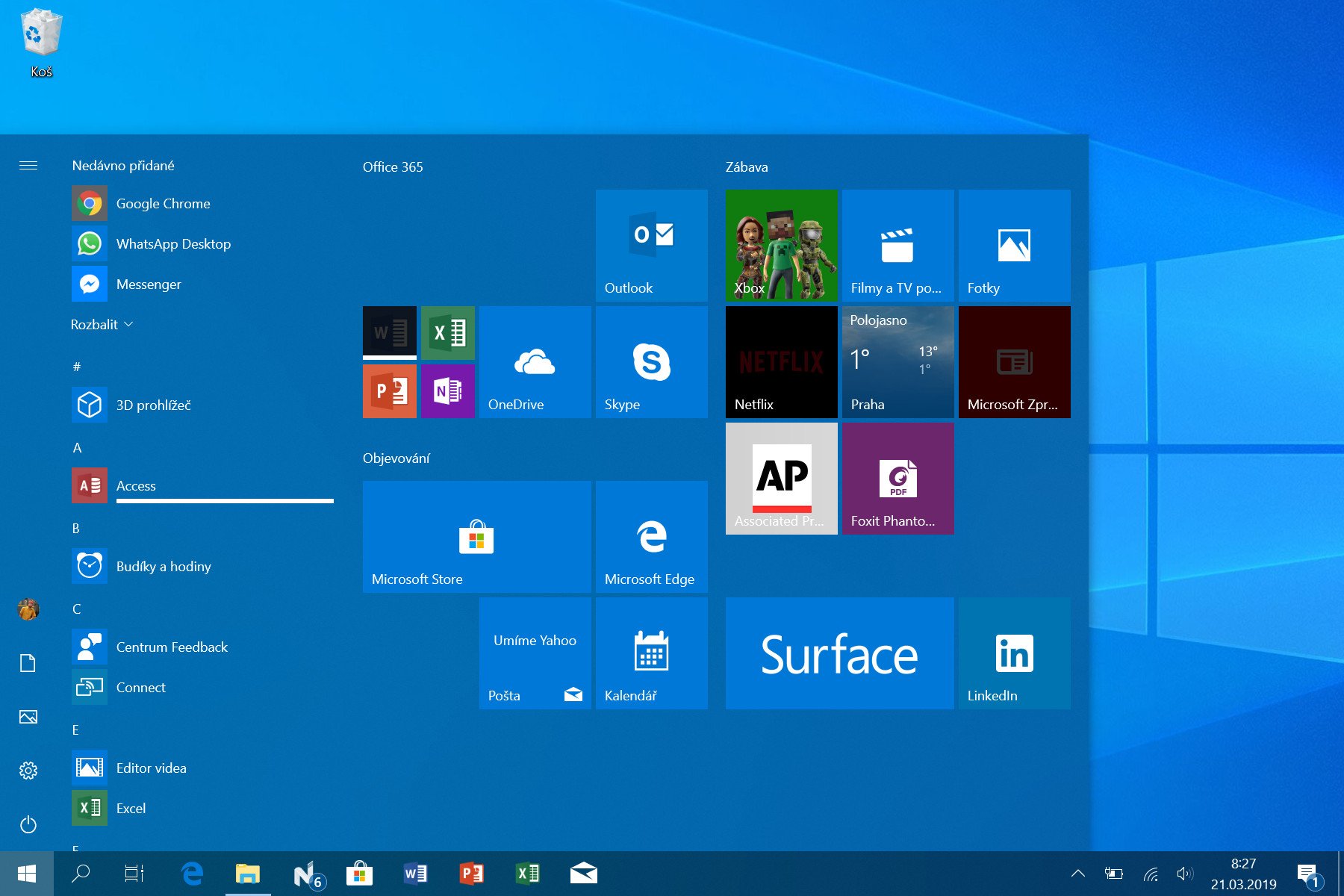1344x896 pixels.
Task: Open Settings gear in Start sidebar
Action: tap(28, 771)
